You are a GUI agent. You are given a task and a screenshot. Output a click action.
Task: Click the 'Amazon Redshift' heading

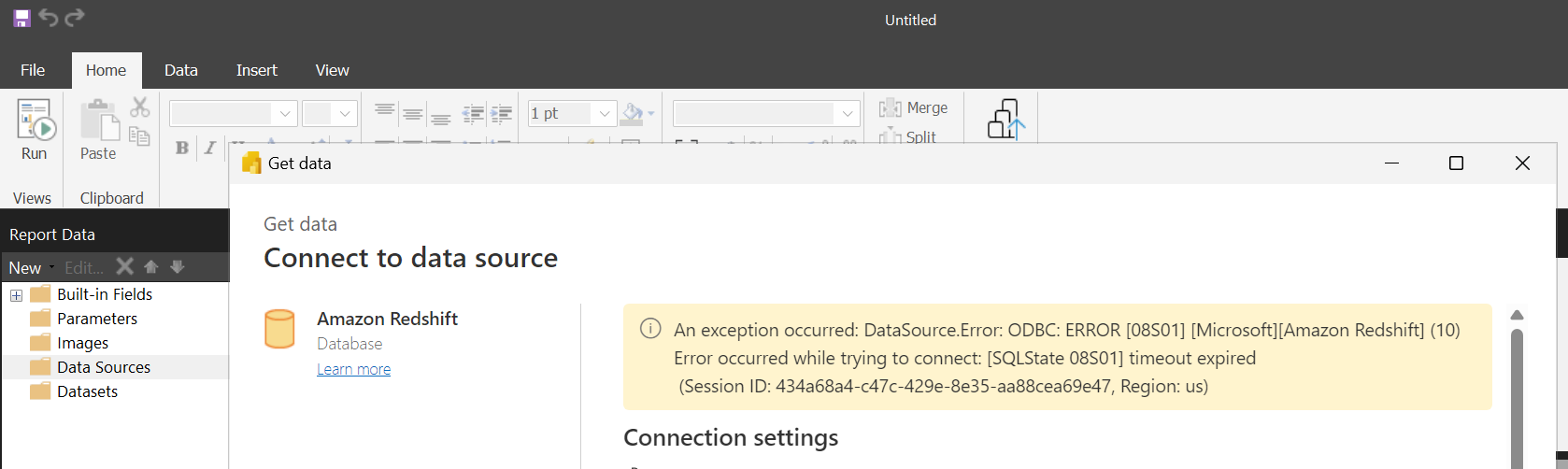[x=387, y=319]
